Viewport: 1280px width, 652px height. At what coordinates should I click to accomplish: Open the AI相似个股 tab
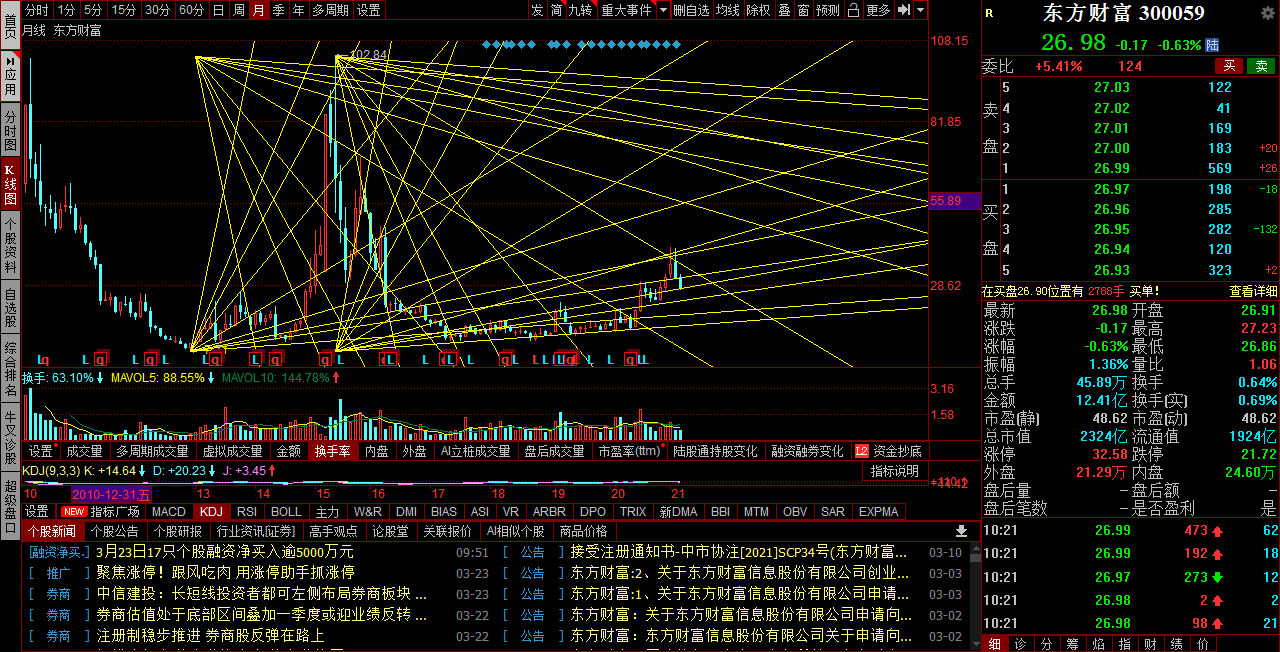pyautogui.click(x=515, y=531)
